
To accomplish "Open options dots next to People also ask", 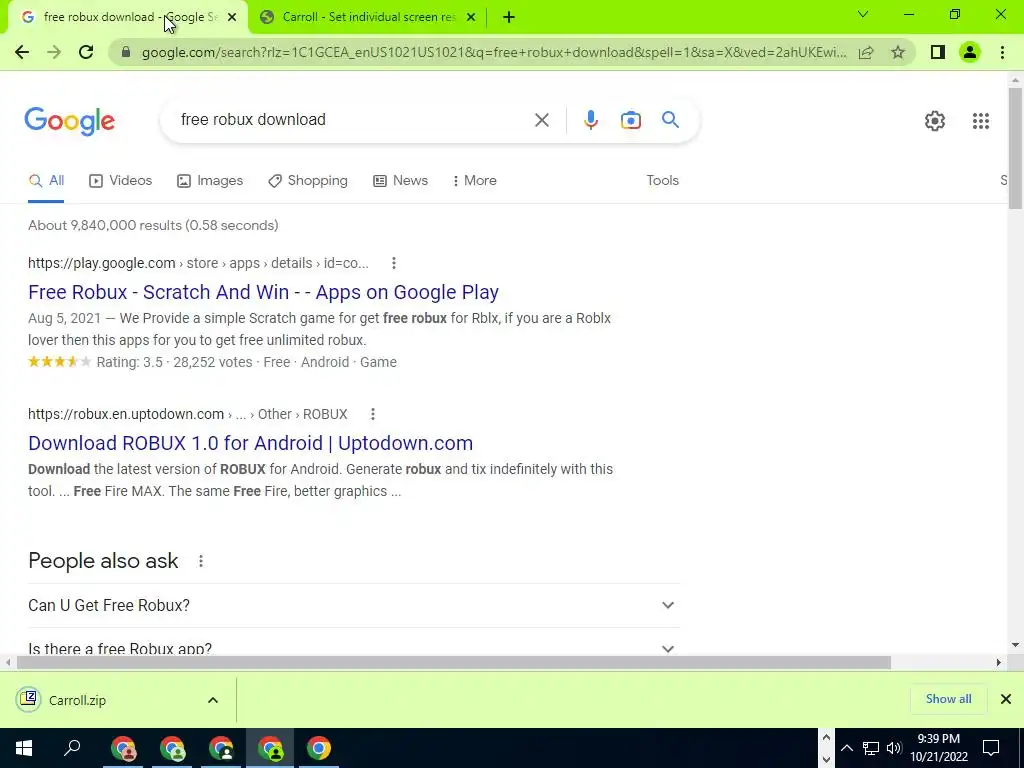I will click(200, 561).
